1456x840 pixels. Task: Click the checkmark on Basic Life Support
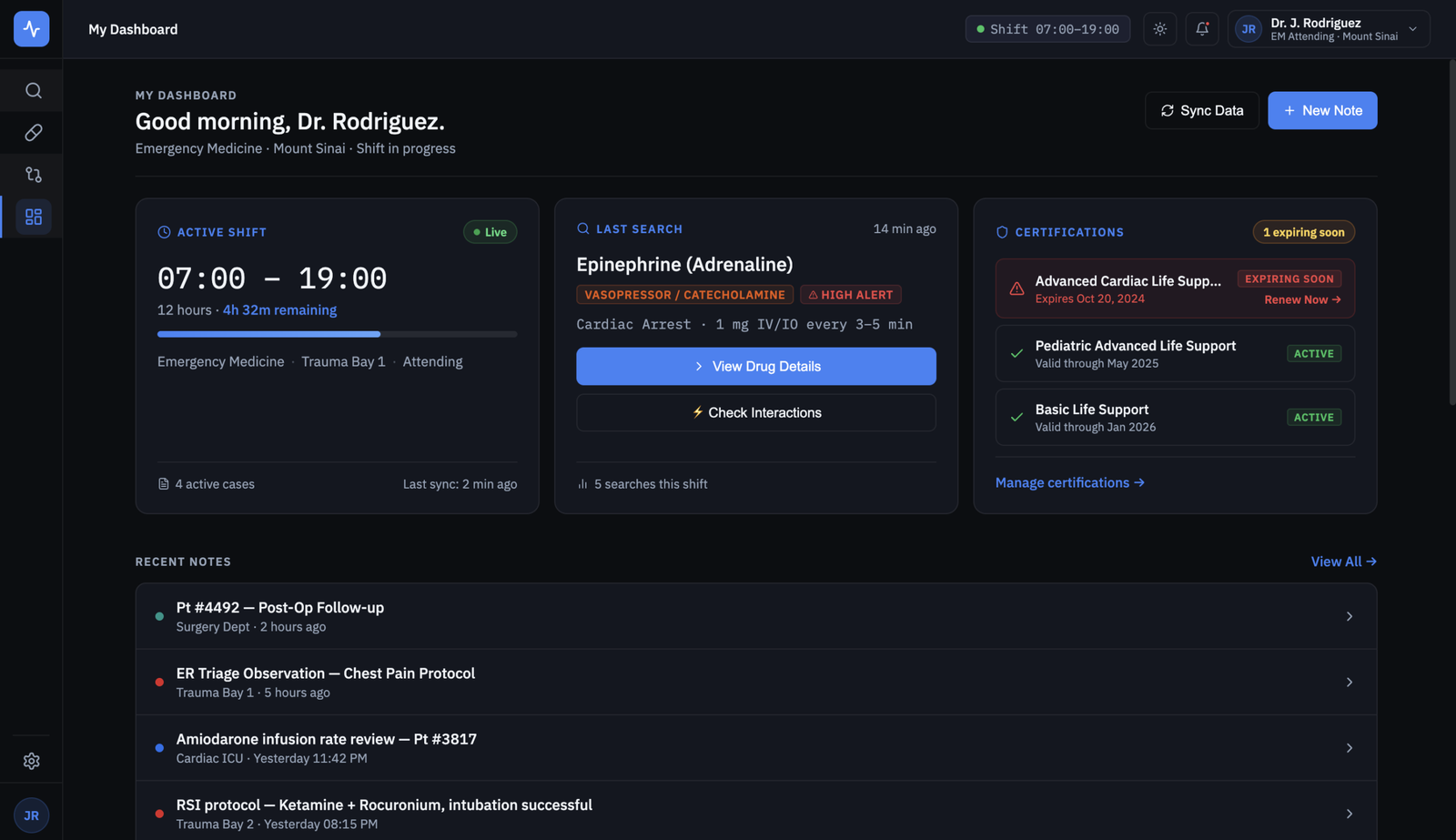click(1016, 417)
